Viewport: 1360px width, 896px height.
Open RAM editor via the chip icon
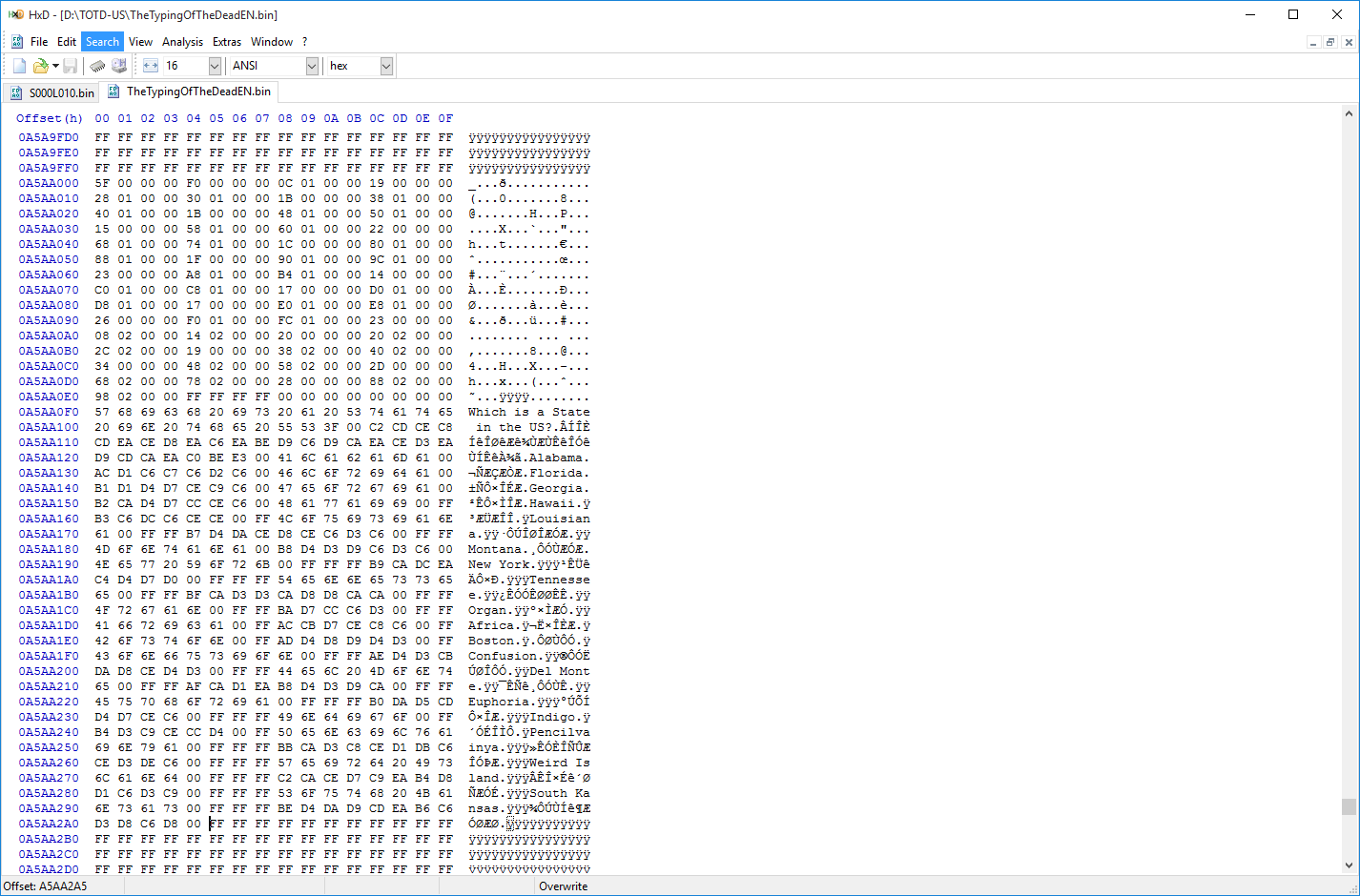click(x=97, y=66)
